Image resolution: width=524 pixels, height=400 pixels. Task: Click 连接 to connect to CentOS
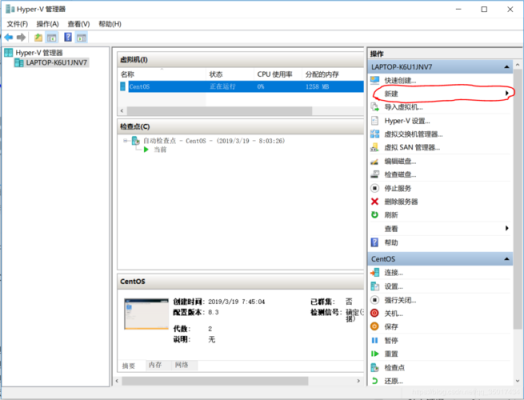coord(393,273)
